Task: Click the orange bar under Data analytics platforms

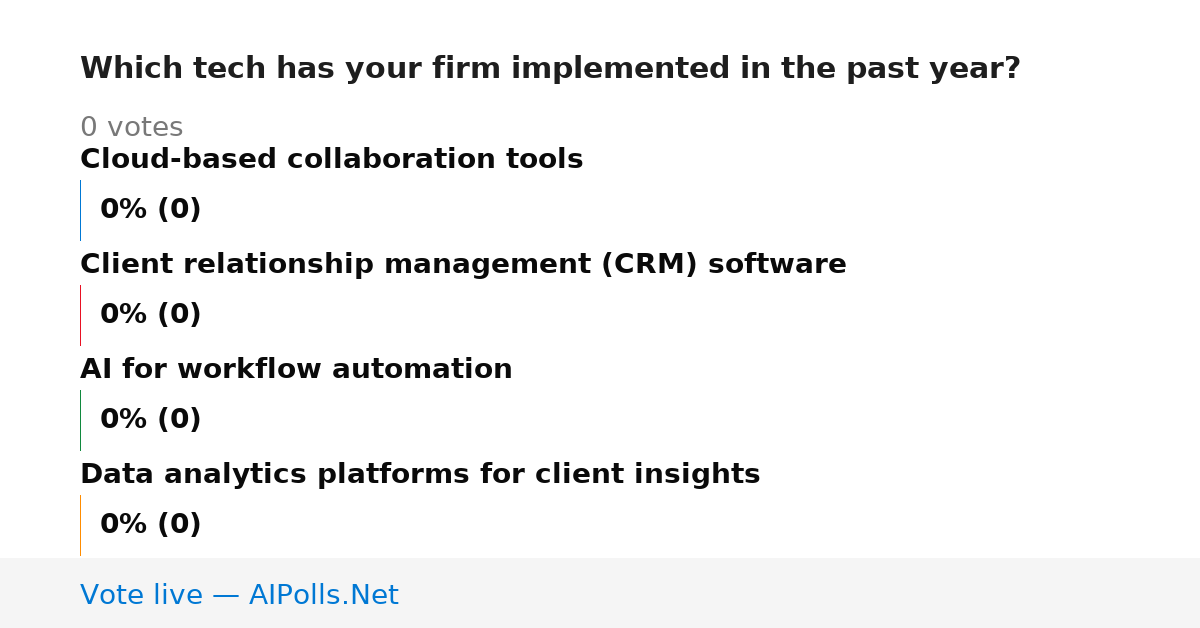Action: [80, 525]
